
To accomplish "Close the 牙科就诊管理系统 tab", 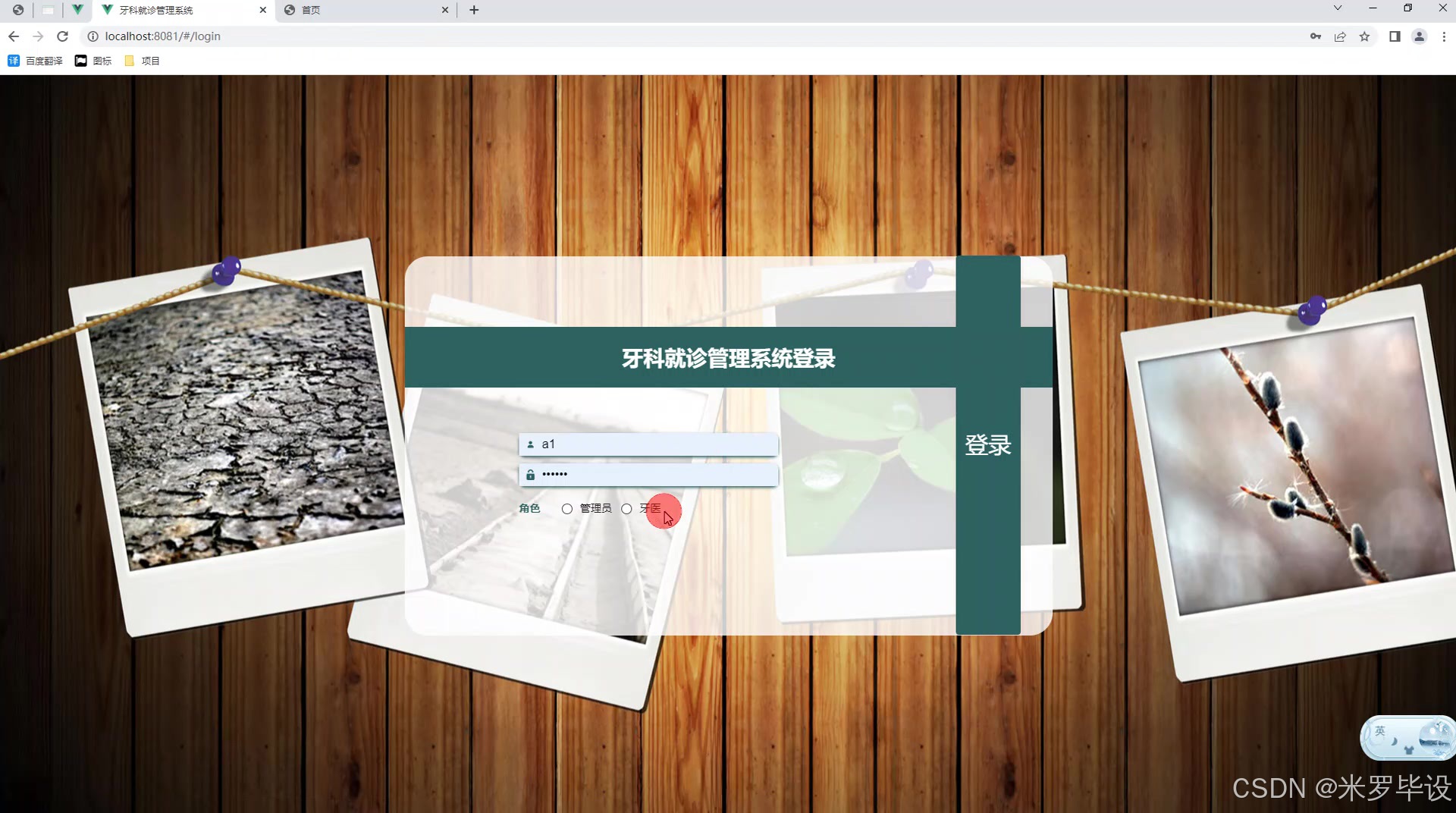I will click(262, 10).
